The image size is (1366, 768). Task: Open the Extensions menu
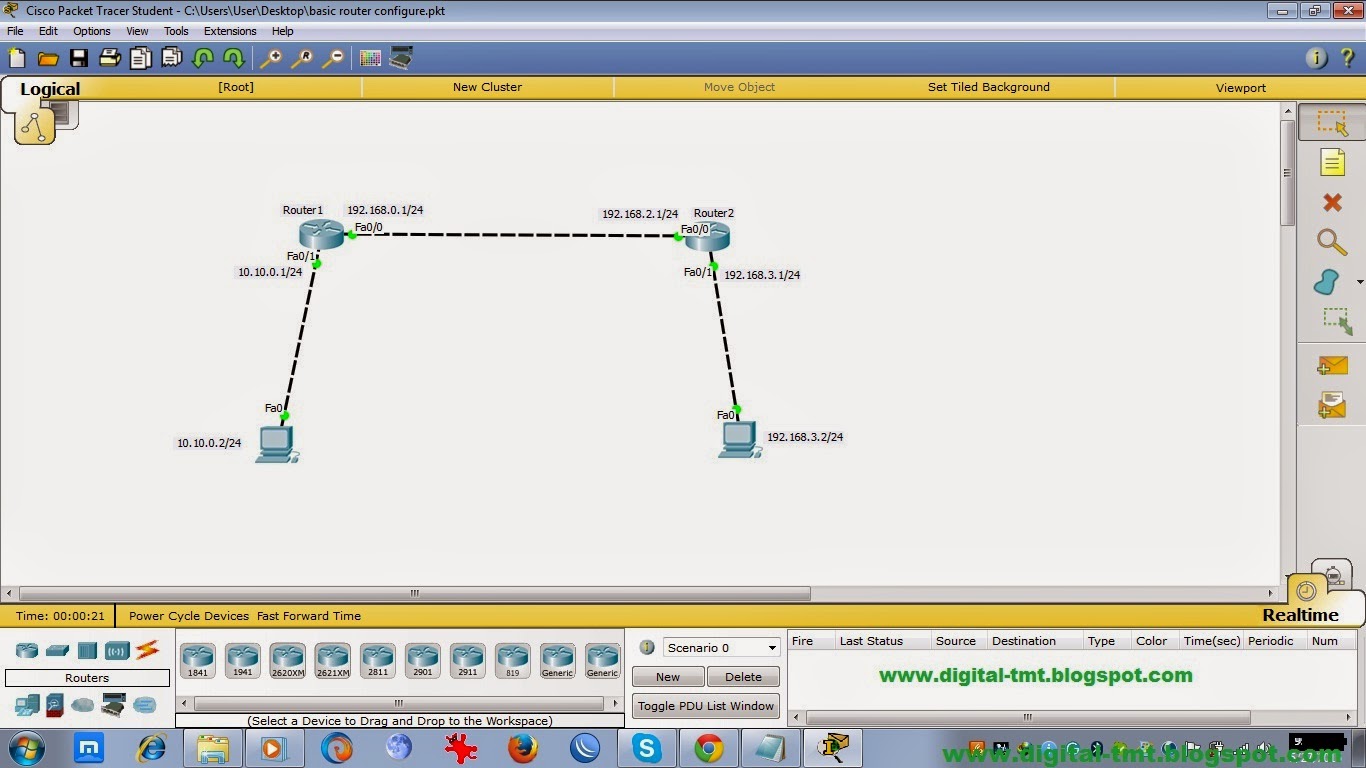[230, 31]
